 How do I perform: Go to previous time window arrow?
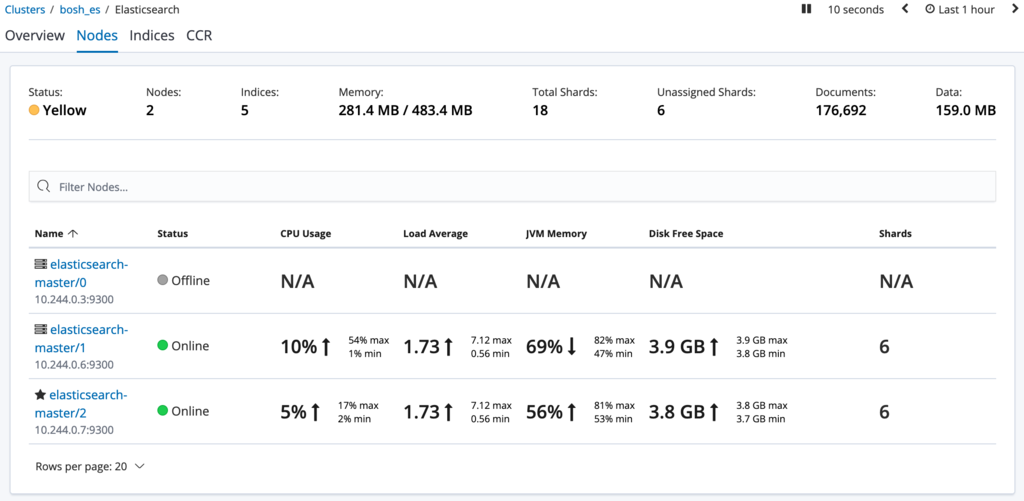pyautogui.click(x=905, y=9)
